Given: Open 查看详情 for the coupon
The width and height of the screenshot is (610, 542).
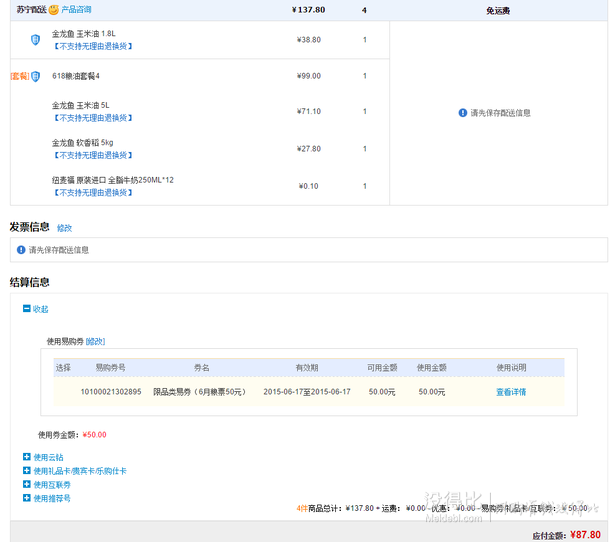Looking at the screenshot, I should [511, 392].
